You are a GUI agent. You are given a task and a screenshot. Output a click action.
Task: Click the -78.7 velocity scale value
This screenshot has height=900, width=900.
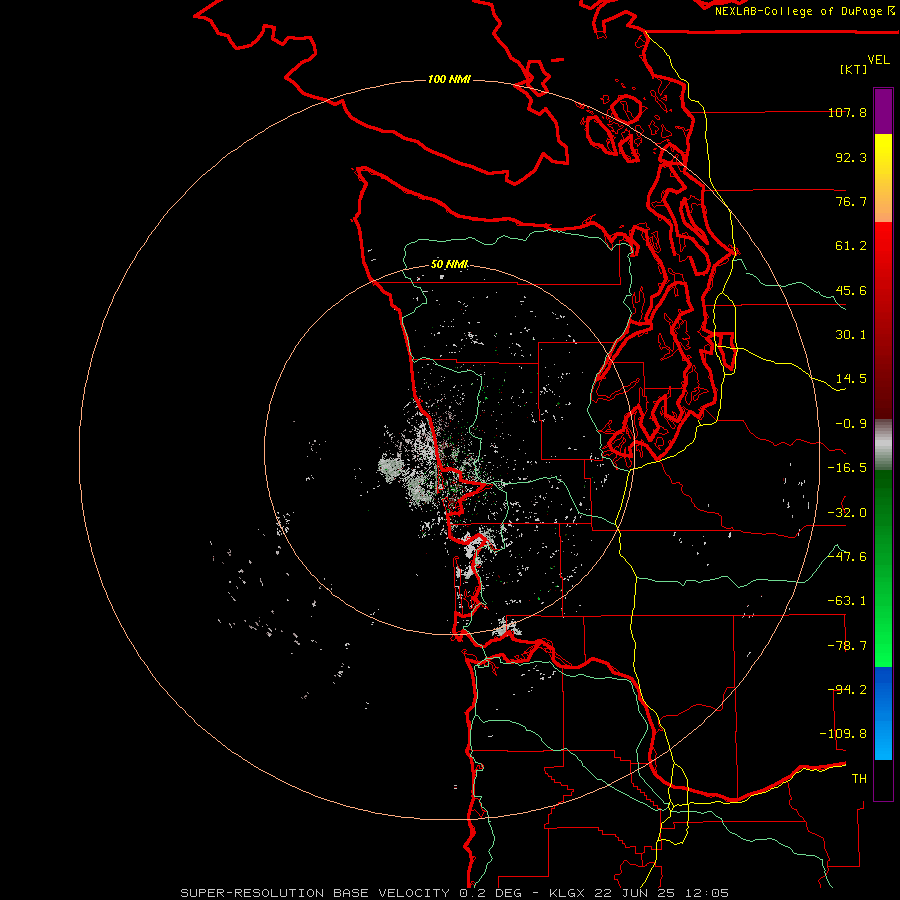(847, 646)
